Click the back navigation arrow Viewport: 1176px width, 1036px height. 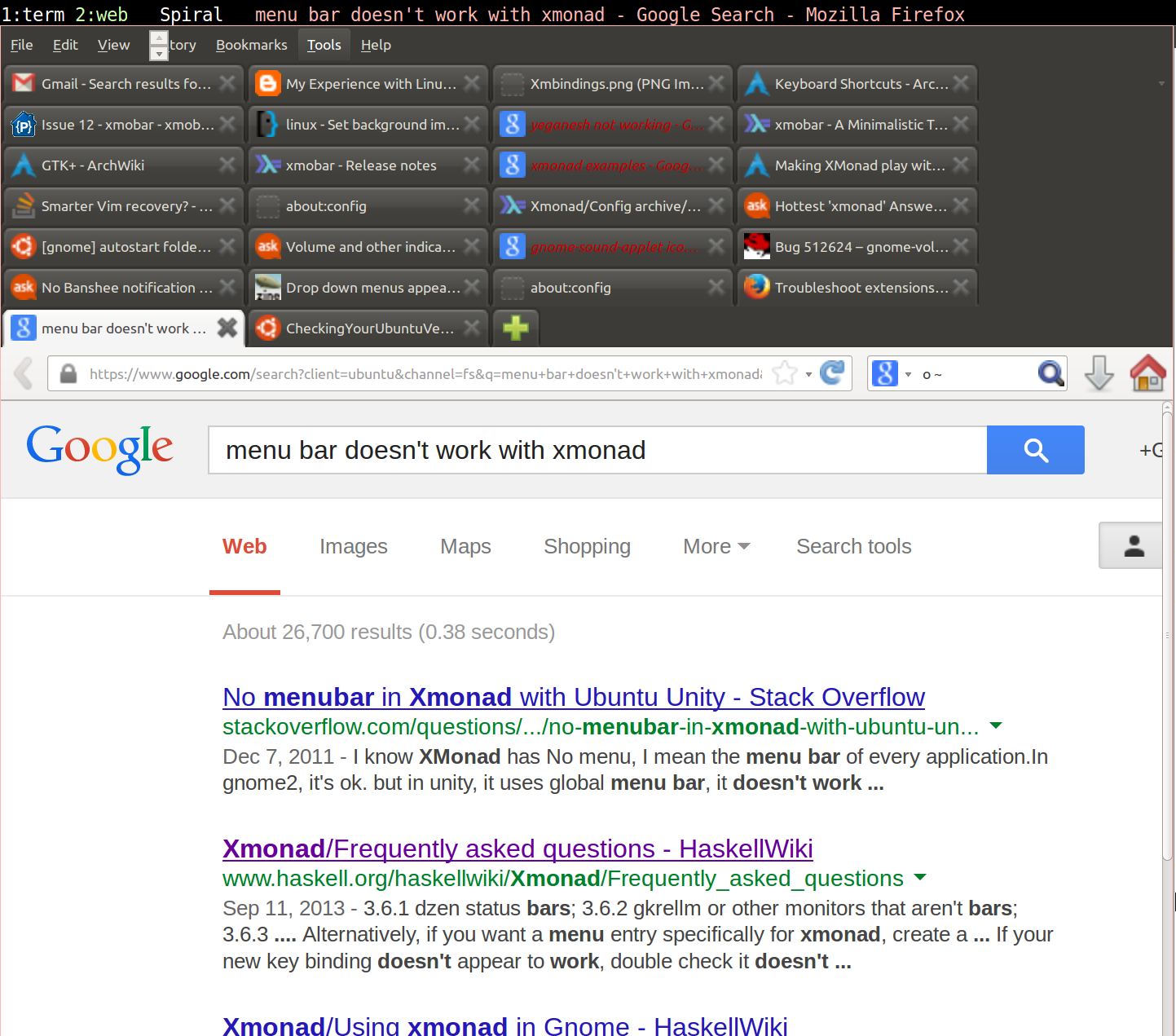click(24, 373)
